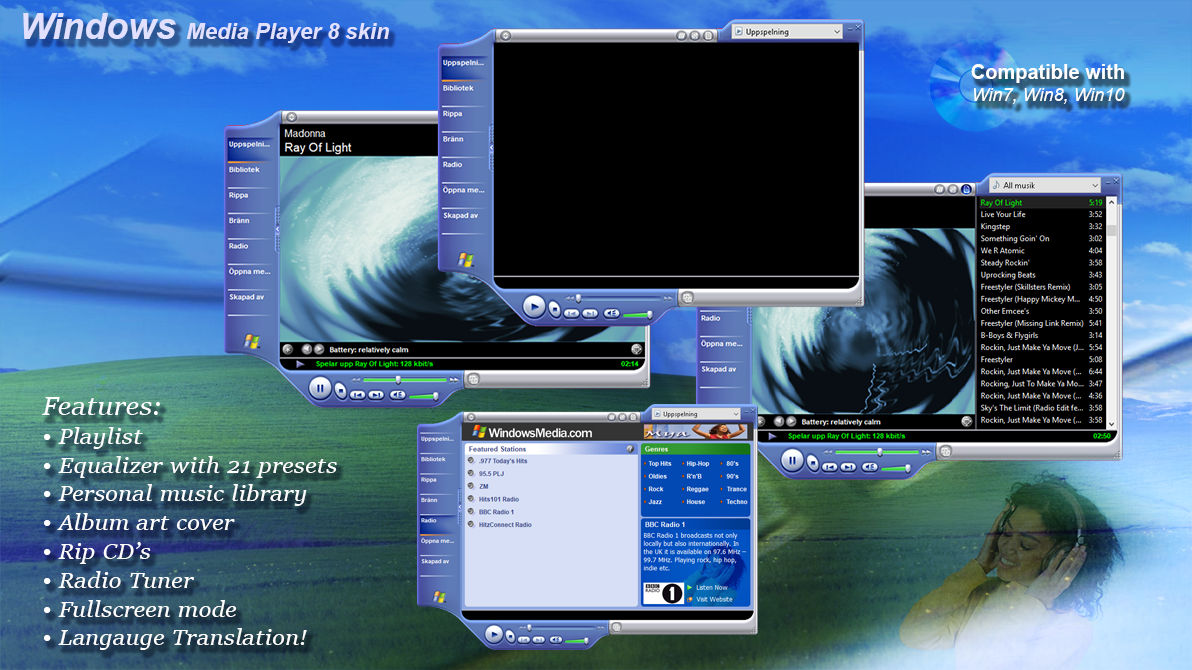Click the MYA banner in radio window

click(x=696, y=432)
